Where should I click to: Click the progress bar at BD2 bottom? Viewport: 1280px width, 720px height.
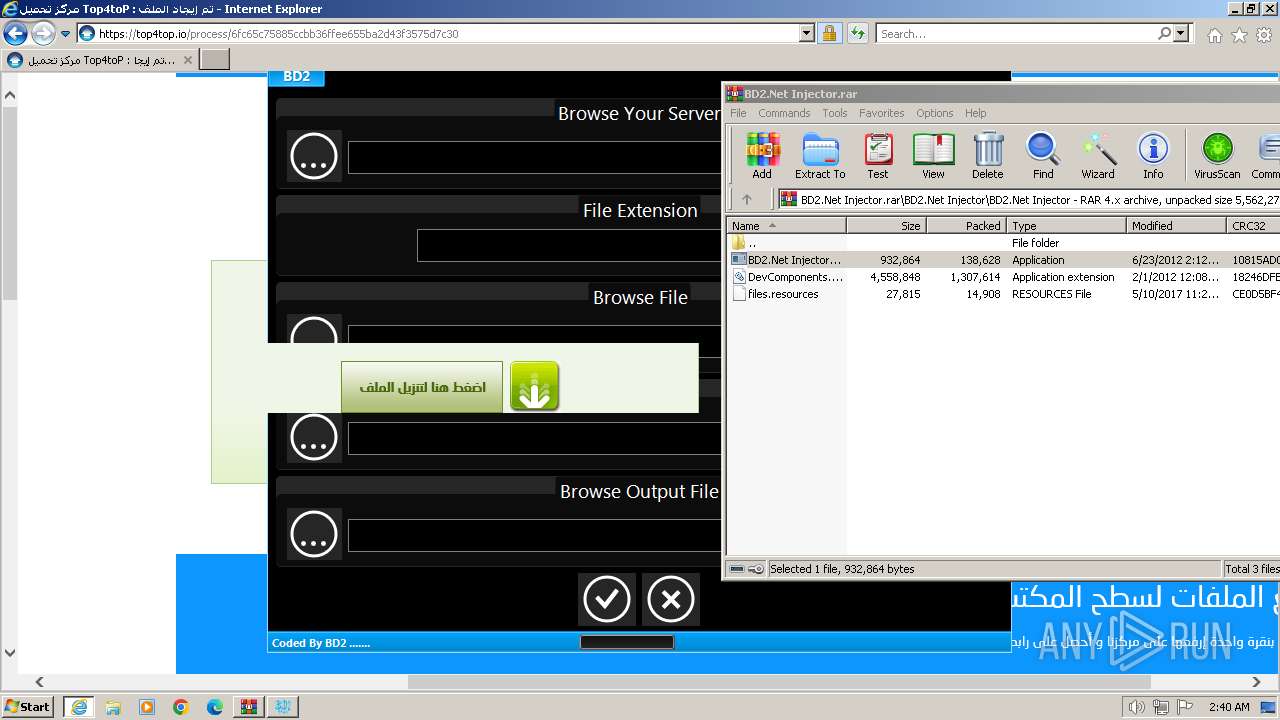pyautogui.click(x=627, y=642)
